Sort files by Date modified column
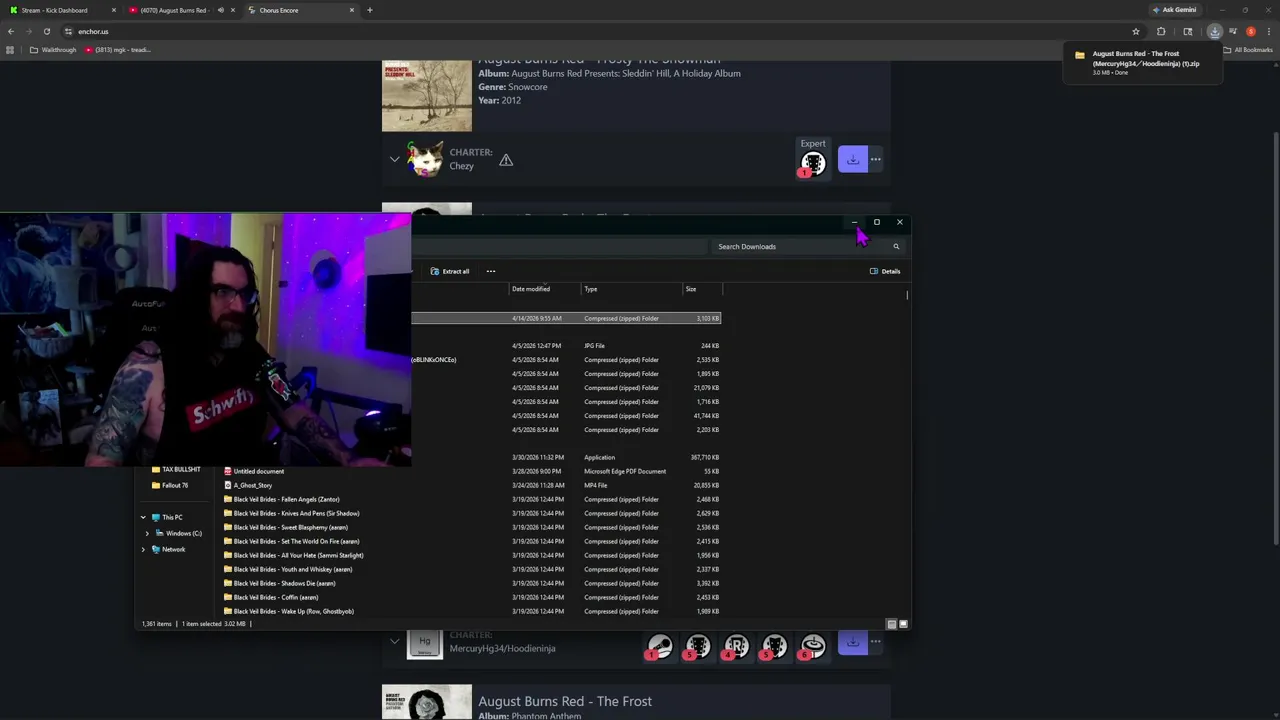The height and width of the screenshot is (720, 1280). (546, 289)
